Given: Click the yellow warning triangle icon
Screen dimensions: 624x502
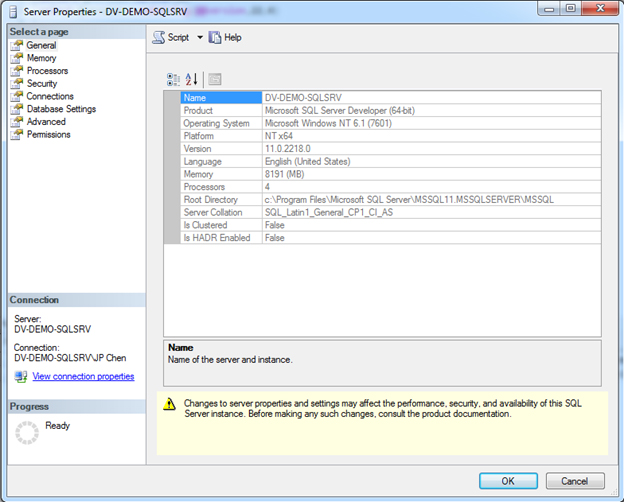Looking at the screenshot, I should 170,404.
